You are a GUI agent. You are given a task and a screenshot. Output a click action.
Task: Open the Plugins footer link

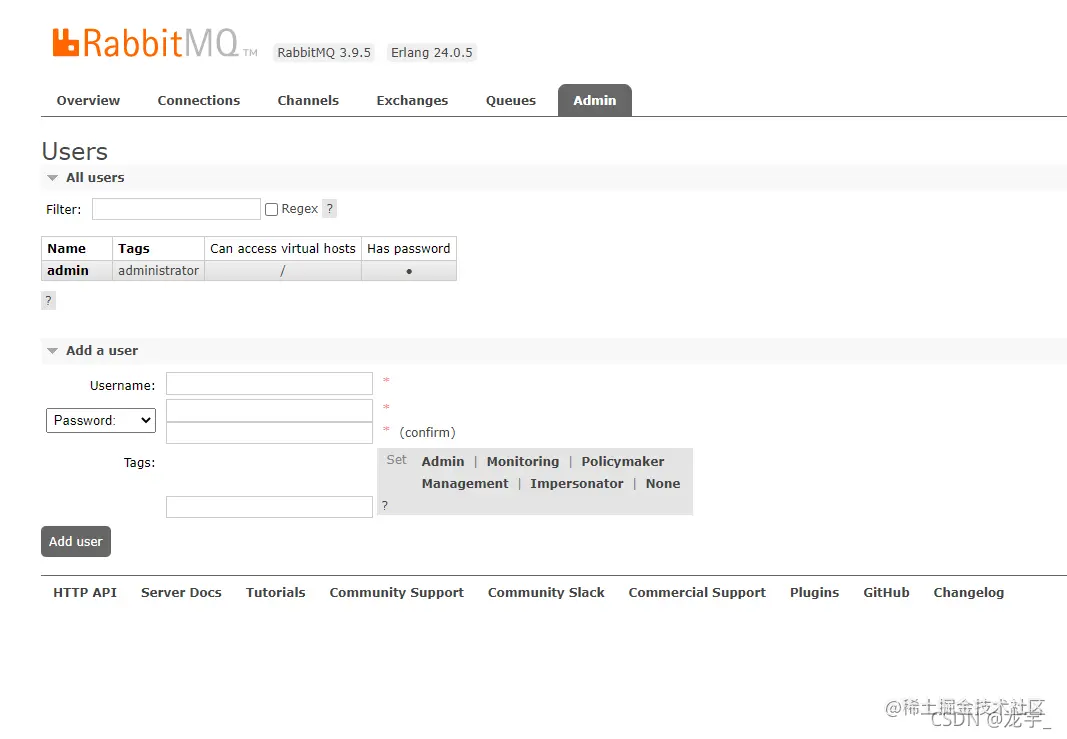pyautogui.click(x=815, y=593)
